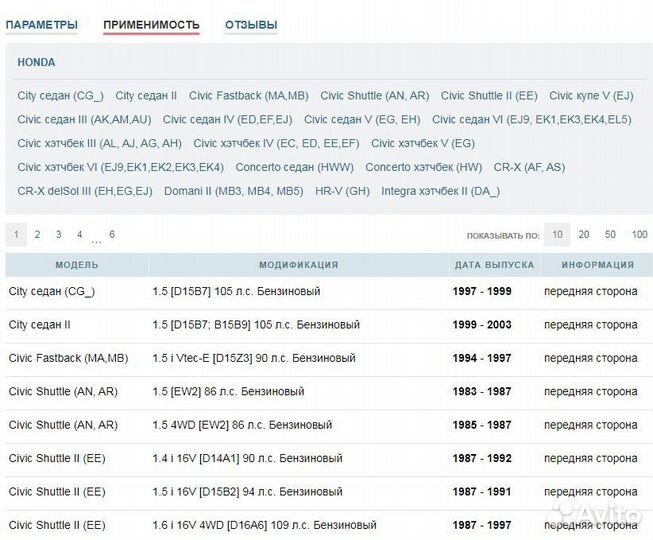Select City седан (CG_) filter link
This screenshot has height=540, width=653.
[61, 96]
